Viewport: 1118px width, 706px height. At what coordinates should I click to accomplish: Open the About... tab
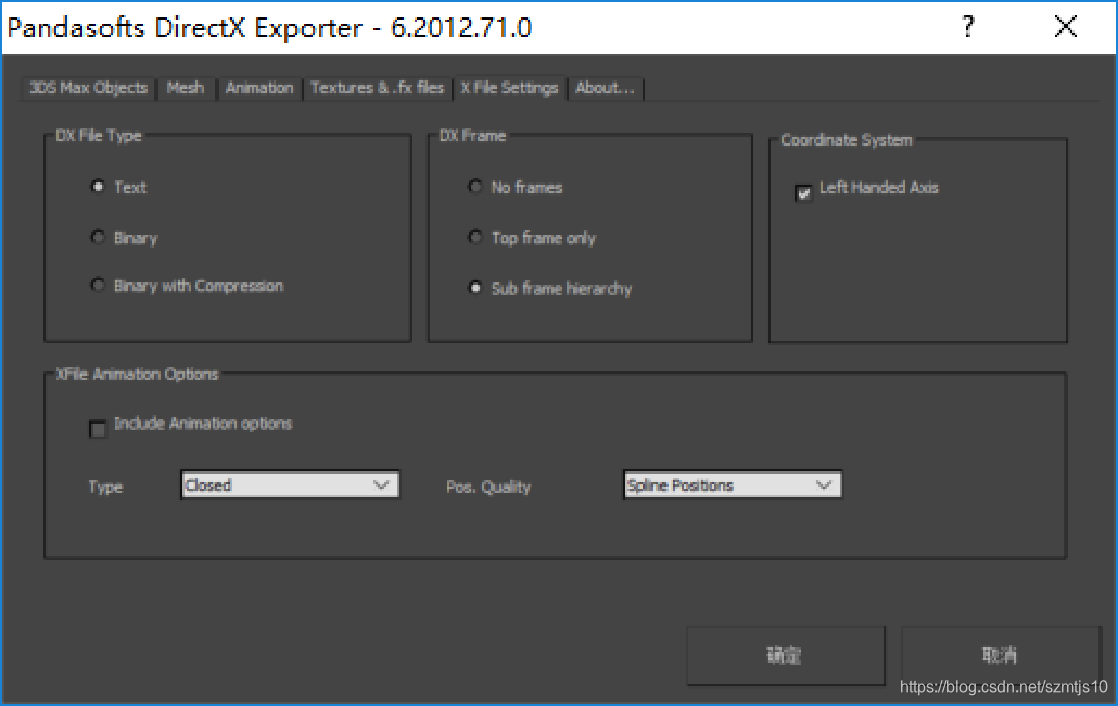(605, 88)
